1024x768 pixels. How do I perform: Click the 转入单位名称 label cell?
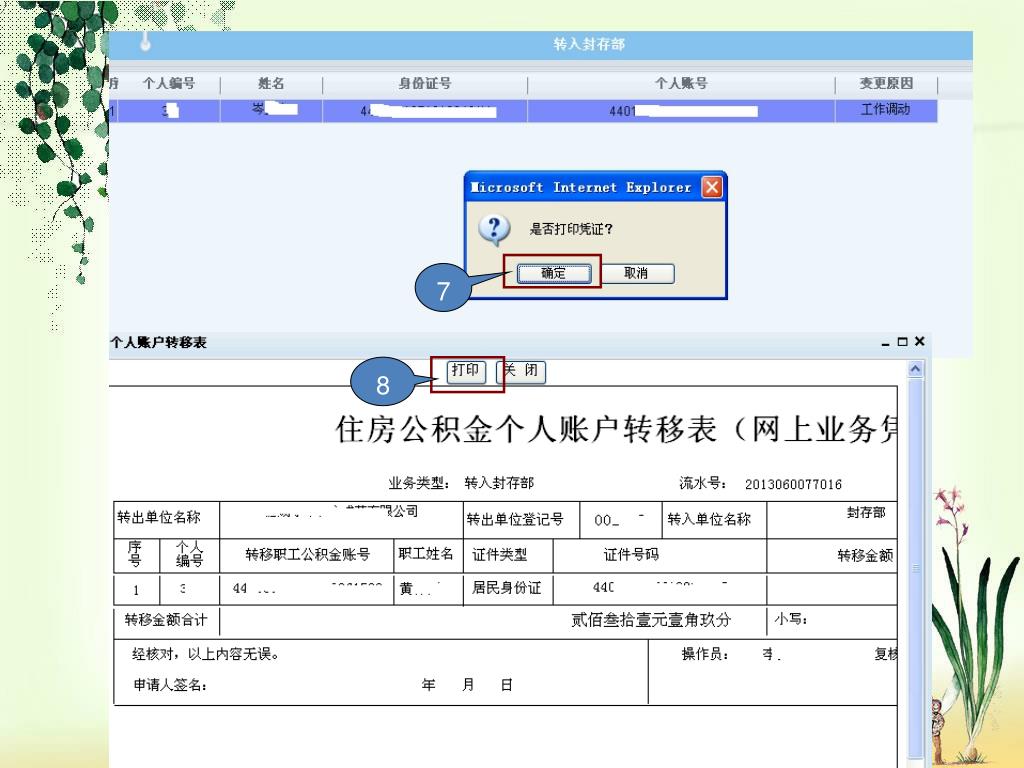click(x=714, y=519)
